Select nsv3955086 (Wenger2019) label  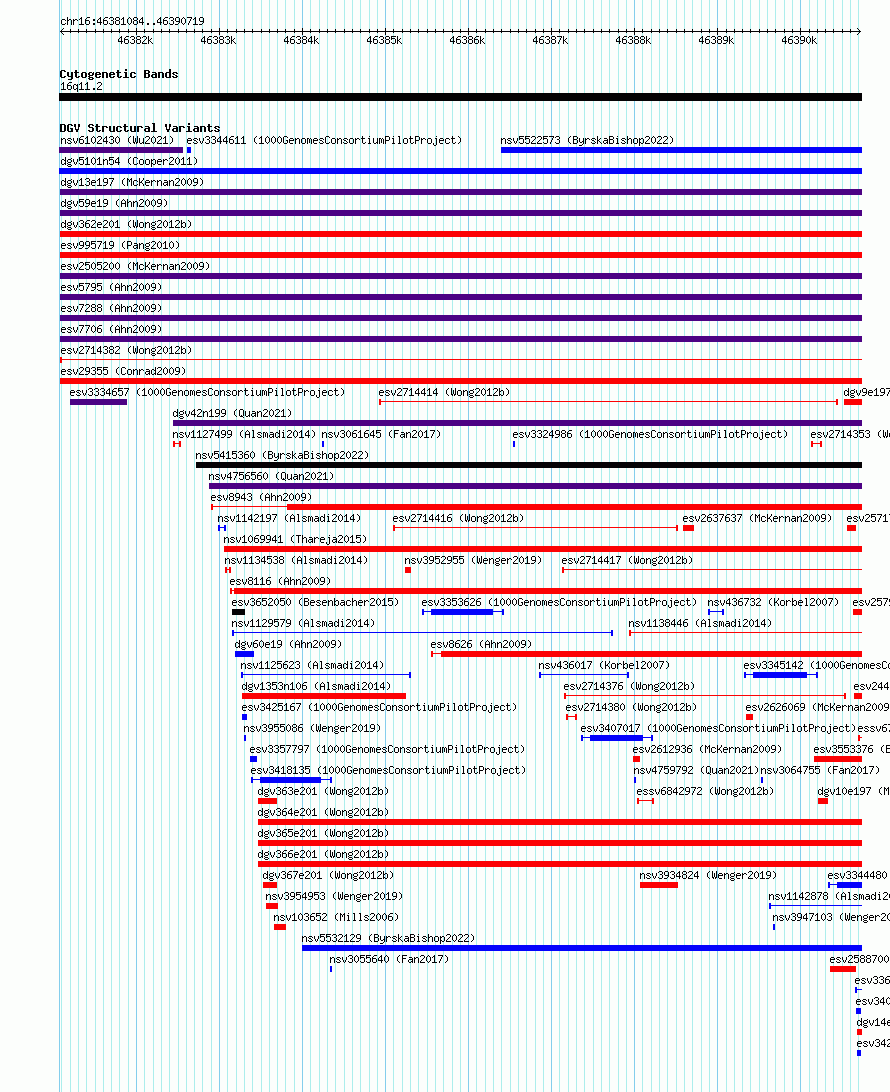click(312, 728)
